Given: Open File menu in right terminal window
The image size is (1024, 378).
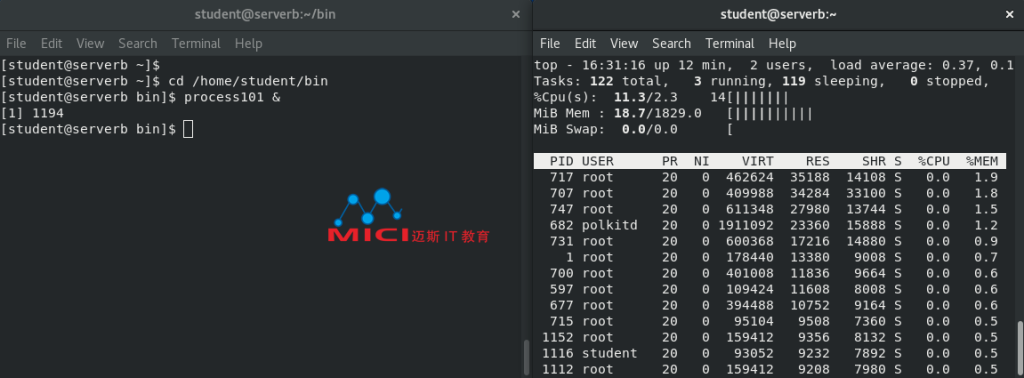Looking at the screenshot, I should (x=550, y=44).
